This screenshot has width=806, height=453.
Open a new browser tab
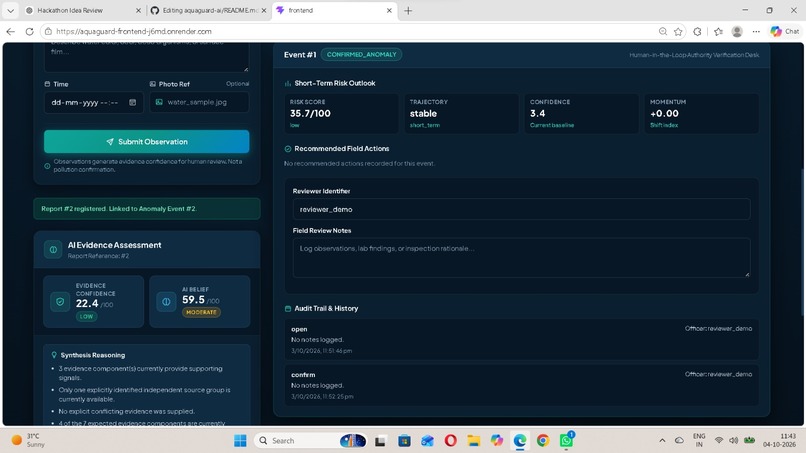408,10
